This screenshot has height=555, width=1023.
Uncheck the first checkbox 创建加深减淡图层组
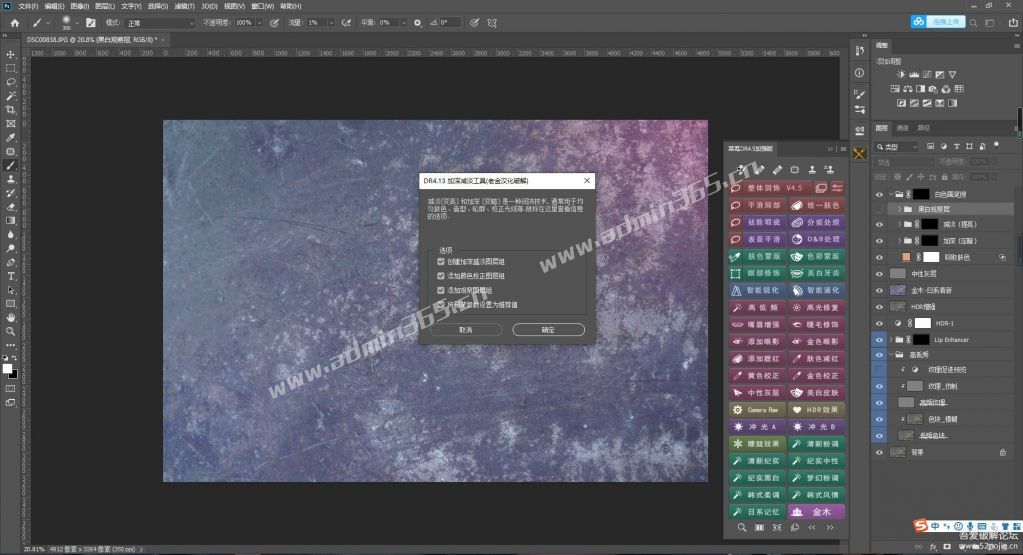[441, 262]
